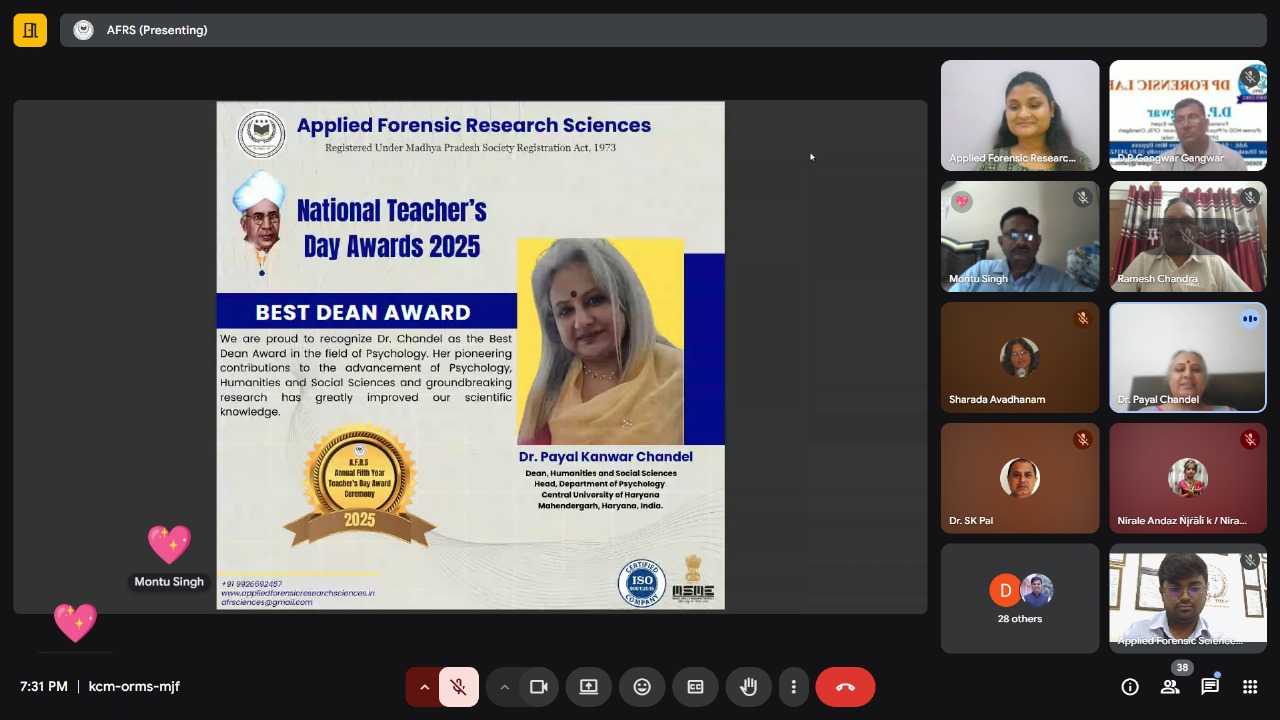Click AFRS presenter avatar in top bar

coord(84,30)
